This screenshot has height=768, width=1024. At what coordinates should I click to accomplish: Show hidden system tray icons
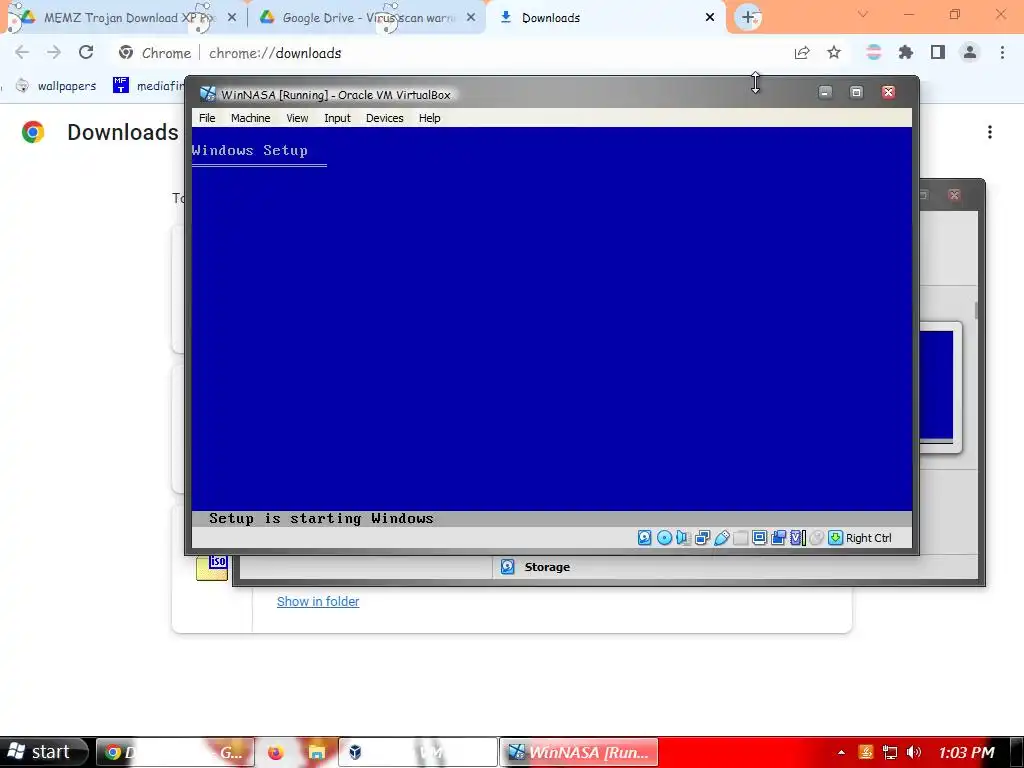841,752
